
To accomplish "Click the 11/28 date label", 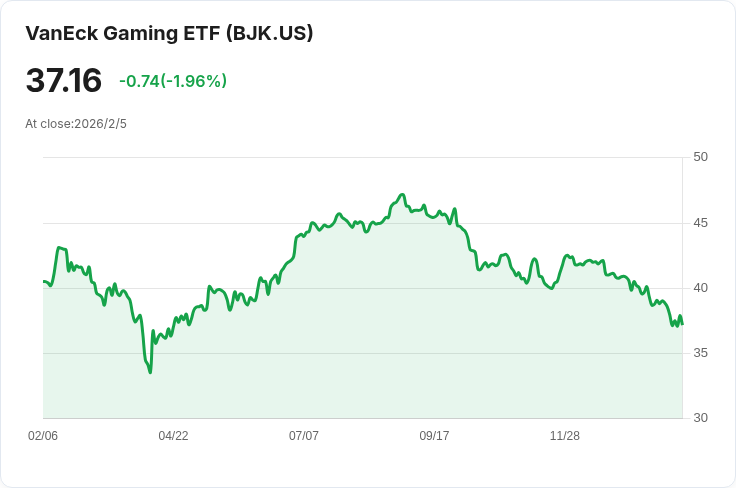I will [x=565, y=436].
